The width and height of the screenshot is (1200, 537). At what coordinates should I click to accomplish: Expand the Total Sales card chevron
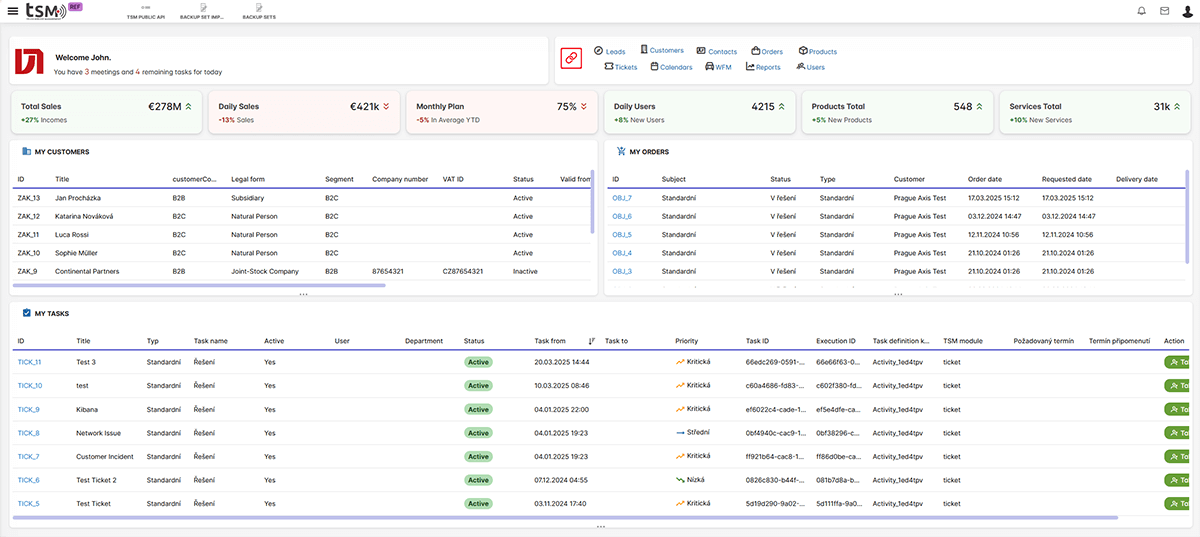pyautogui.click(x=188, y=106)
